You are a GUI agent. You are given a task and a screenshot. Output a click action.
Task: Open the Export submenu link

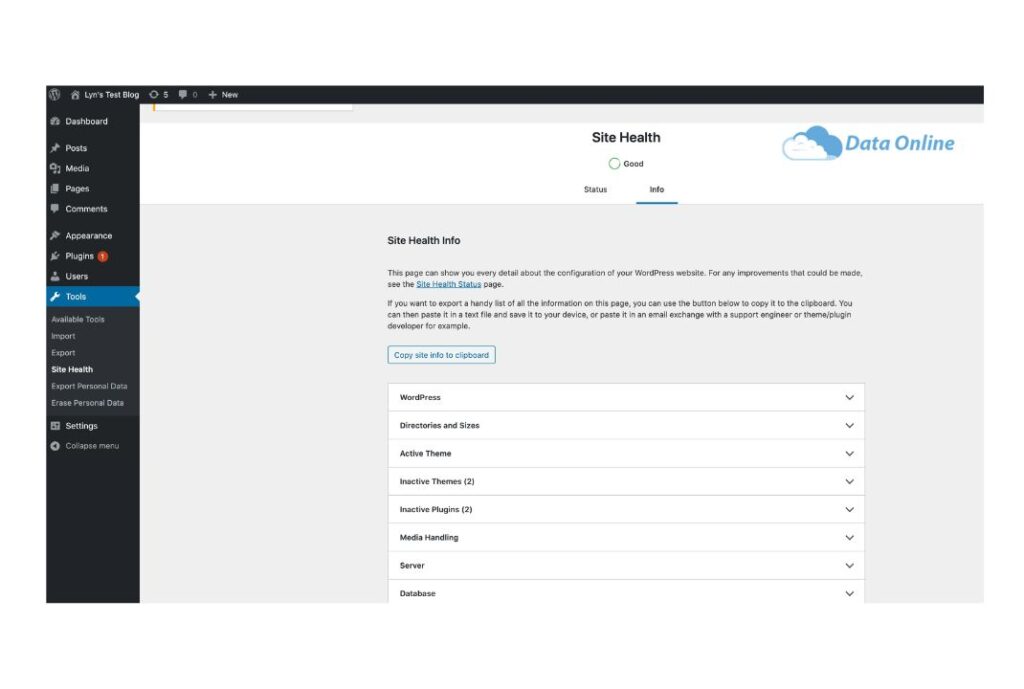tap(63, 353)
